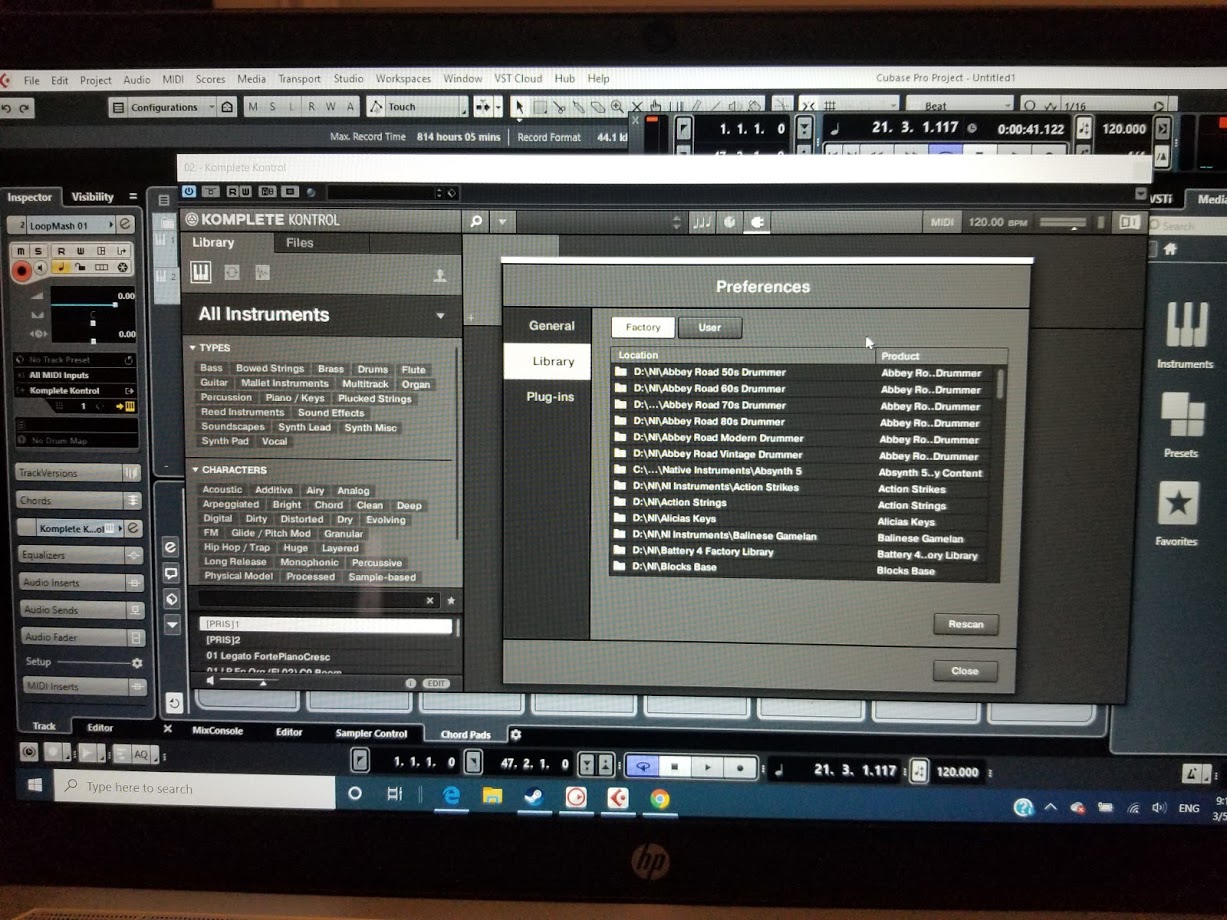Click the user content icon in Library browser
1227x920 pixels.
(440, 276)
